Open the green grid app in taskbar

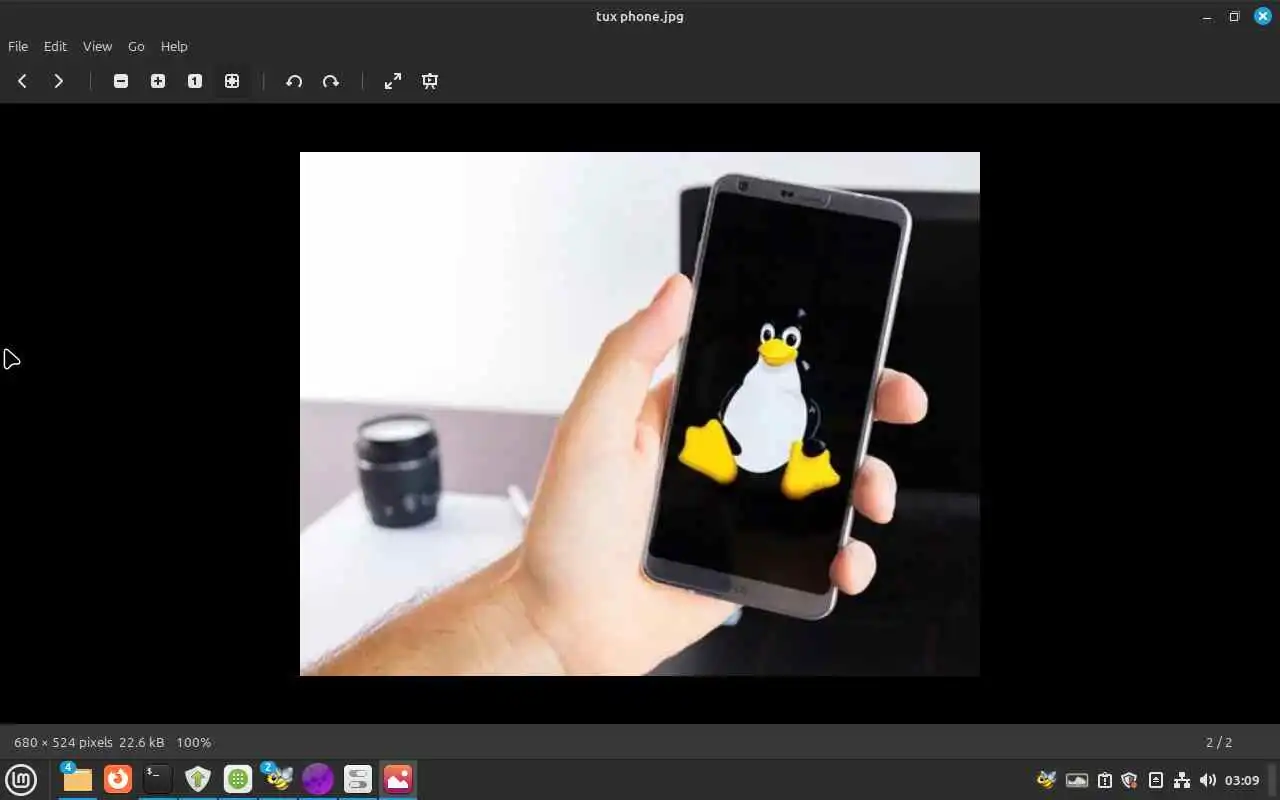tap(238, 779)
